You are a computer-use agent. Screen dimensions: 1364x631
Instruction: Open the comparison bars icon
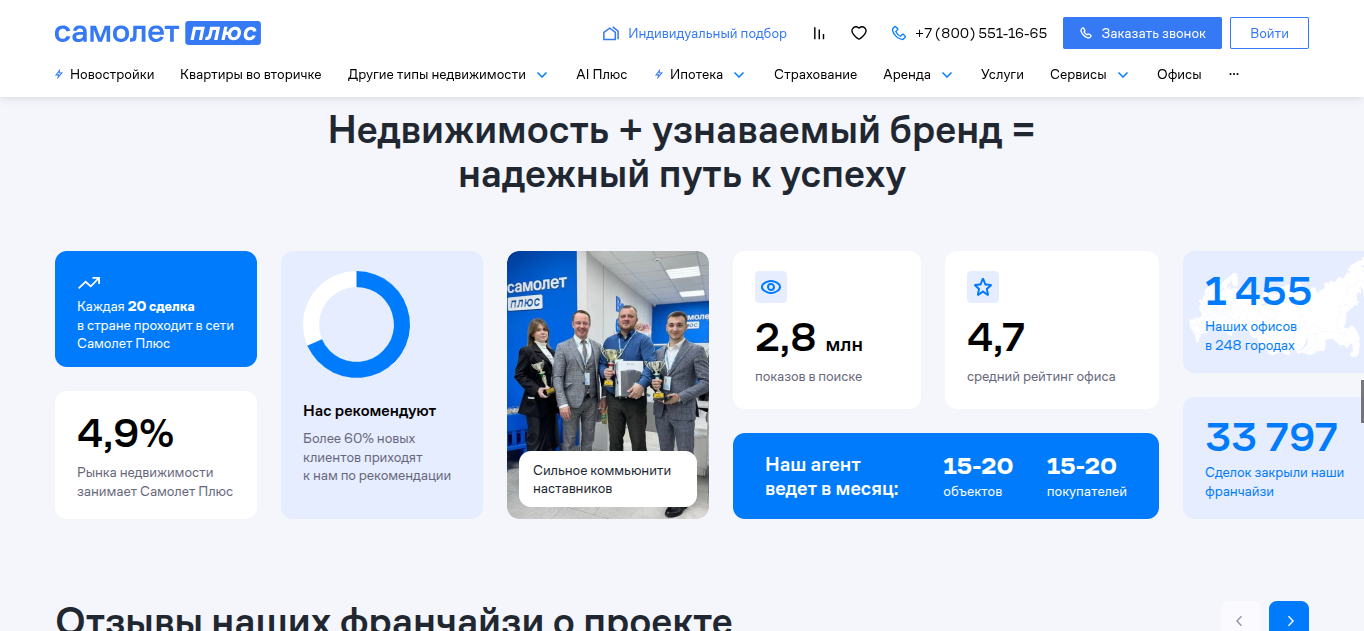point(819,33)
